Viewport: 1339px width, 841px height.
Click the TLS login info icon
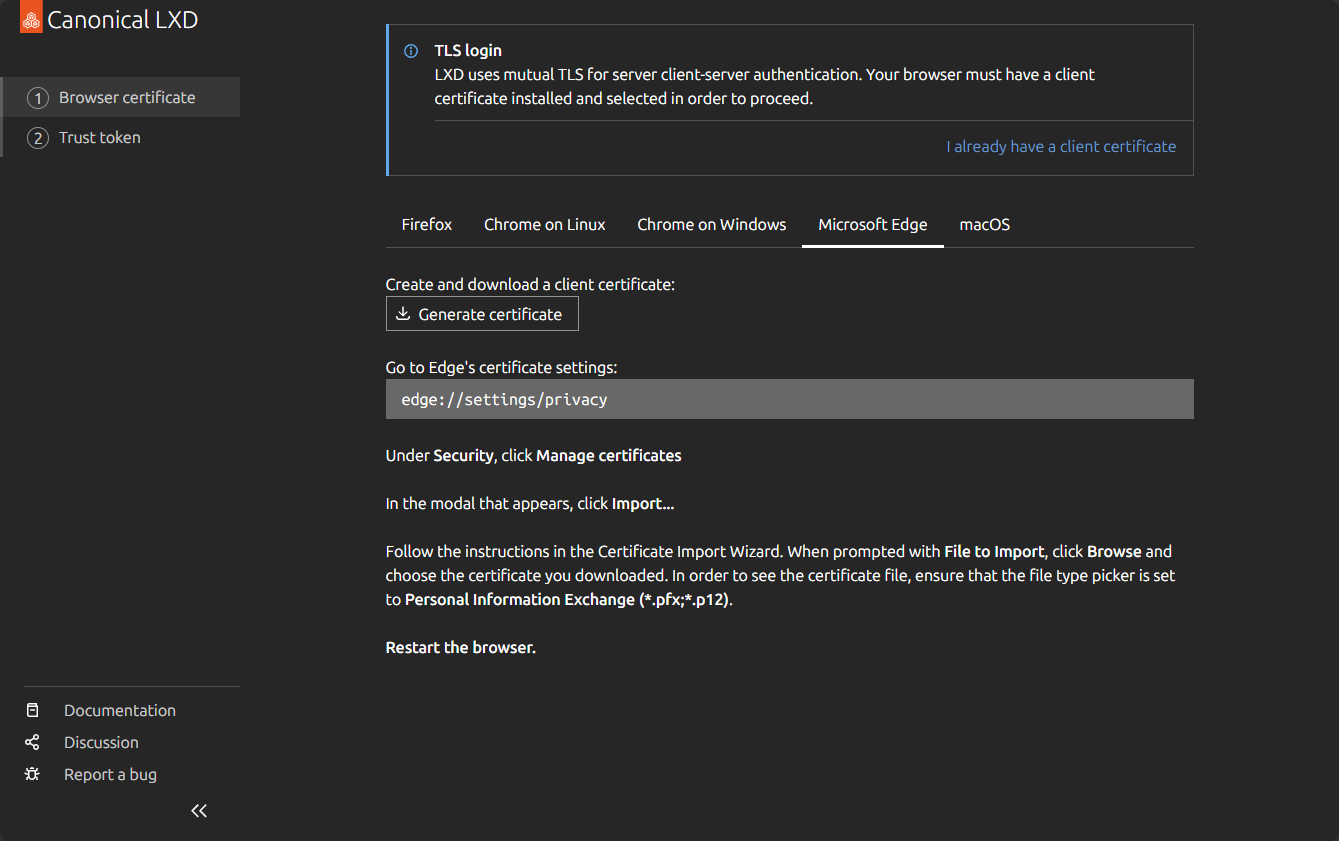(x=411, y=51)
